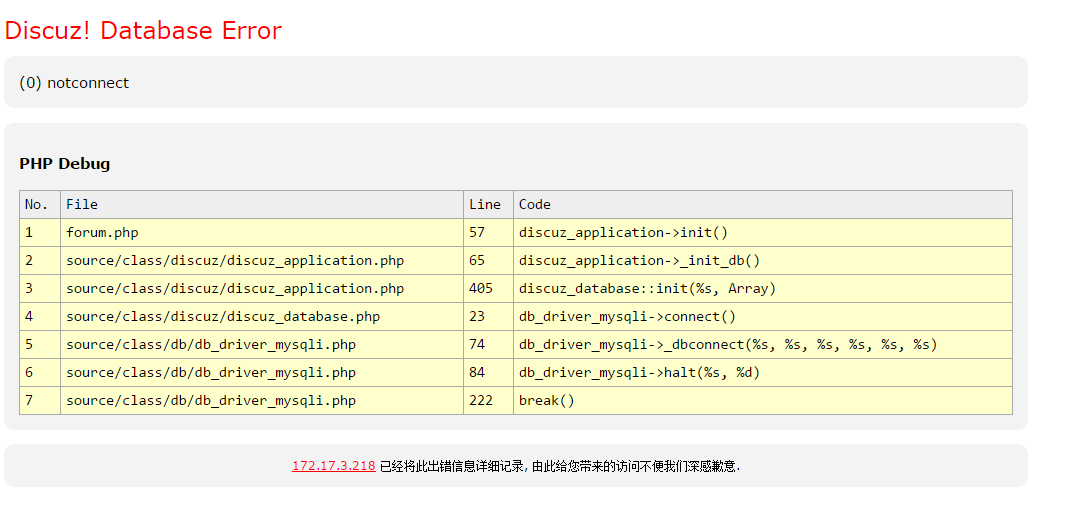
Task: Click the "File" column header
Action: [x=82, y=205]
